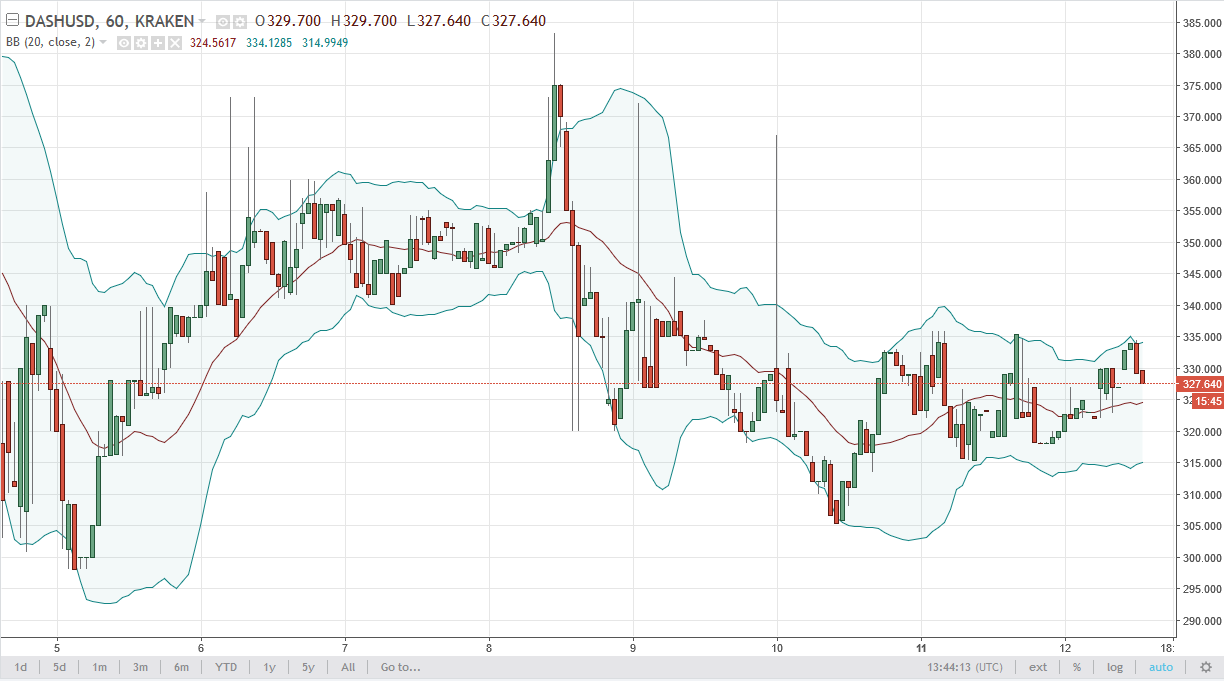Collapse the chart legend with minus box icon

[x=12, y=21]
